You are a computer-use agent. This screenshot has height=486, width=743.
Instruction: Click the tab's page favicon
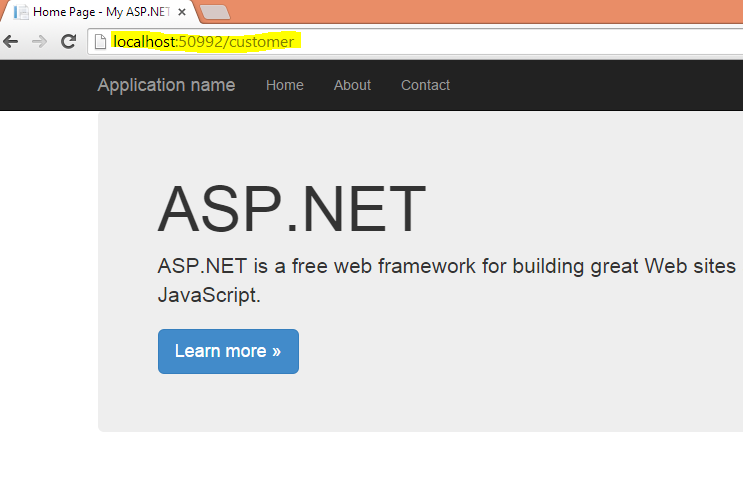coord(21,12)
